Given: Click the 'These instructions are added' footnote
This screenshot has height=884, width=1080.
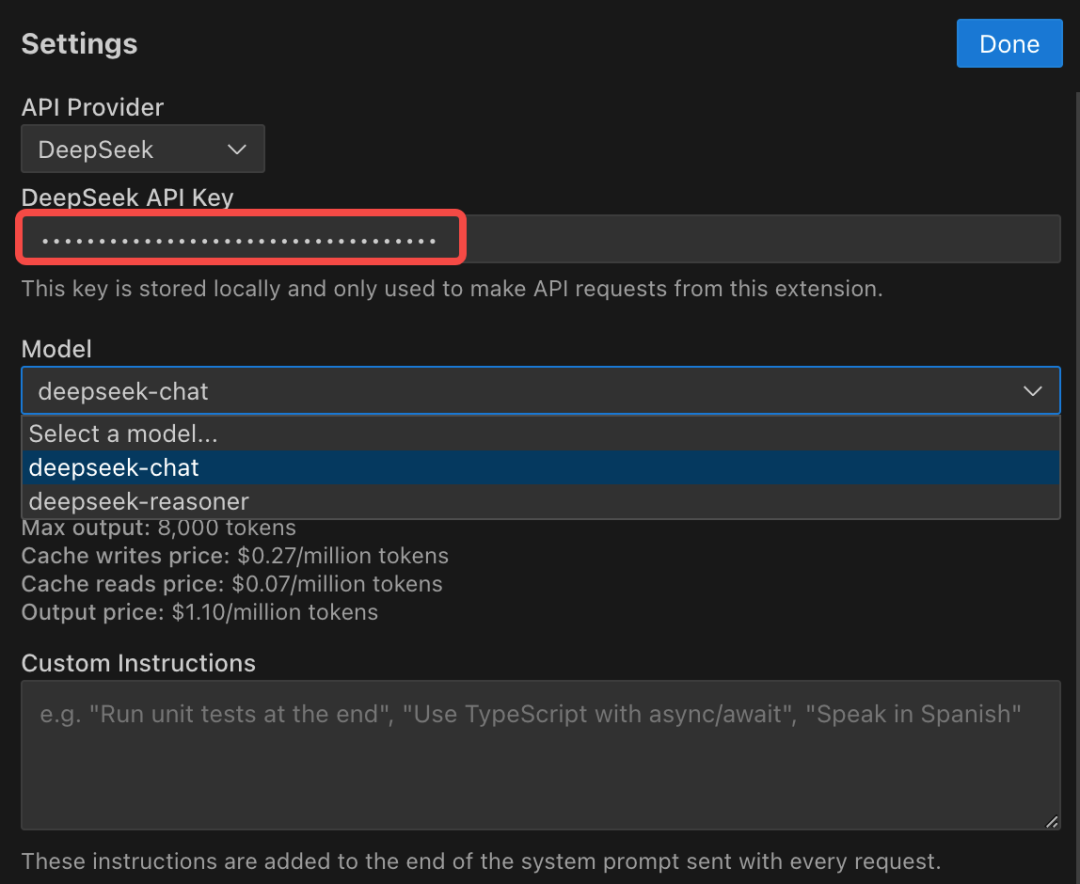Looking at the screenshot, I should click(481, 861).
